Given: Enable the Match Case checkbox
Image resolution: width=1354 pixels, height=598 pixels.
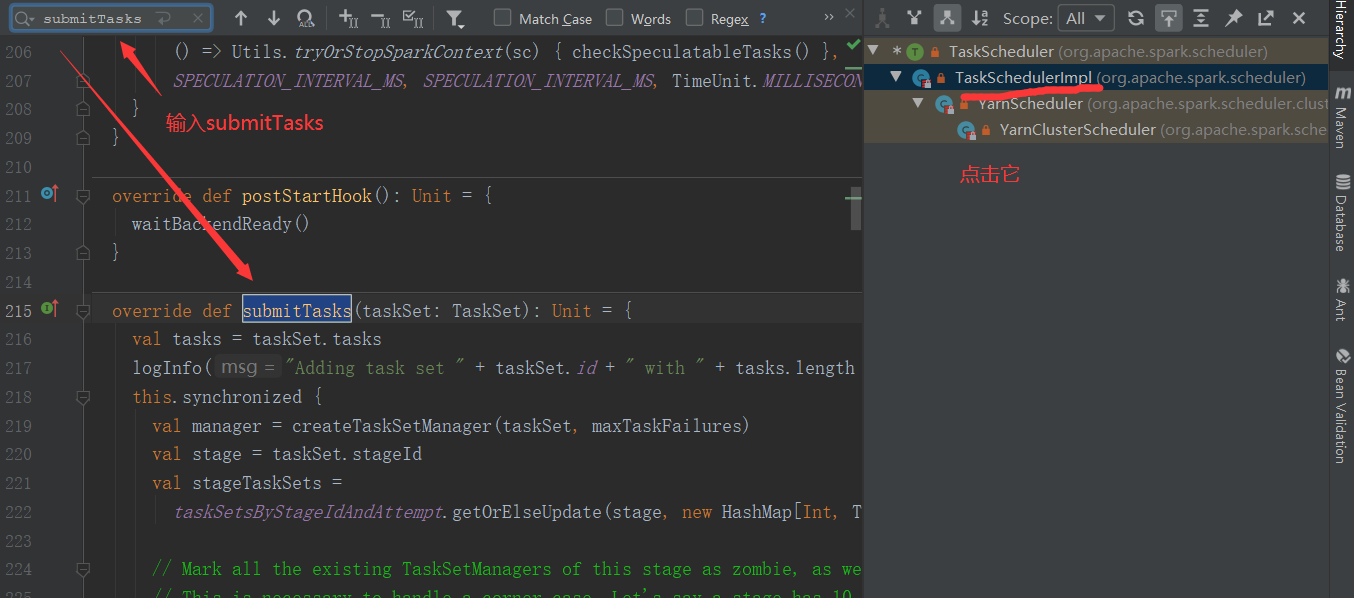Looking at the screenshot, I should coord(502,18).
